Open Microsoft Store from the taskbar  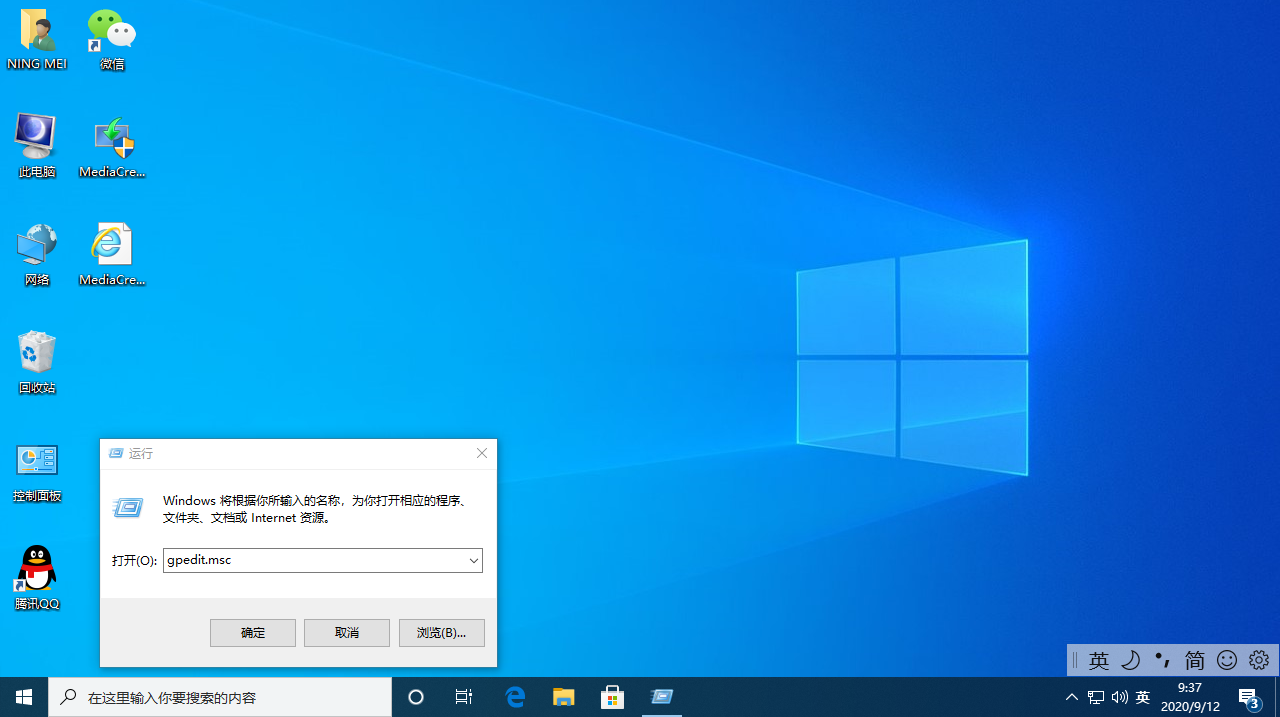coord(611,696)
